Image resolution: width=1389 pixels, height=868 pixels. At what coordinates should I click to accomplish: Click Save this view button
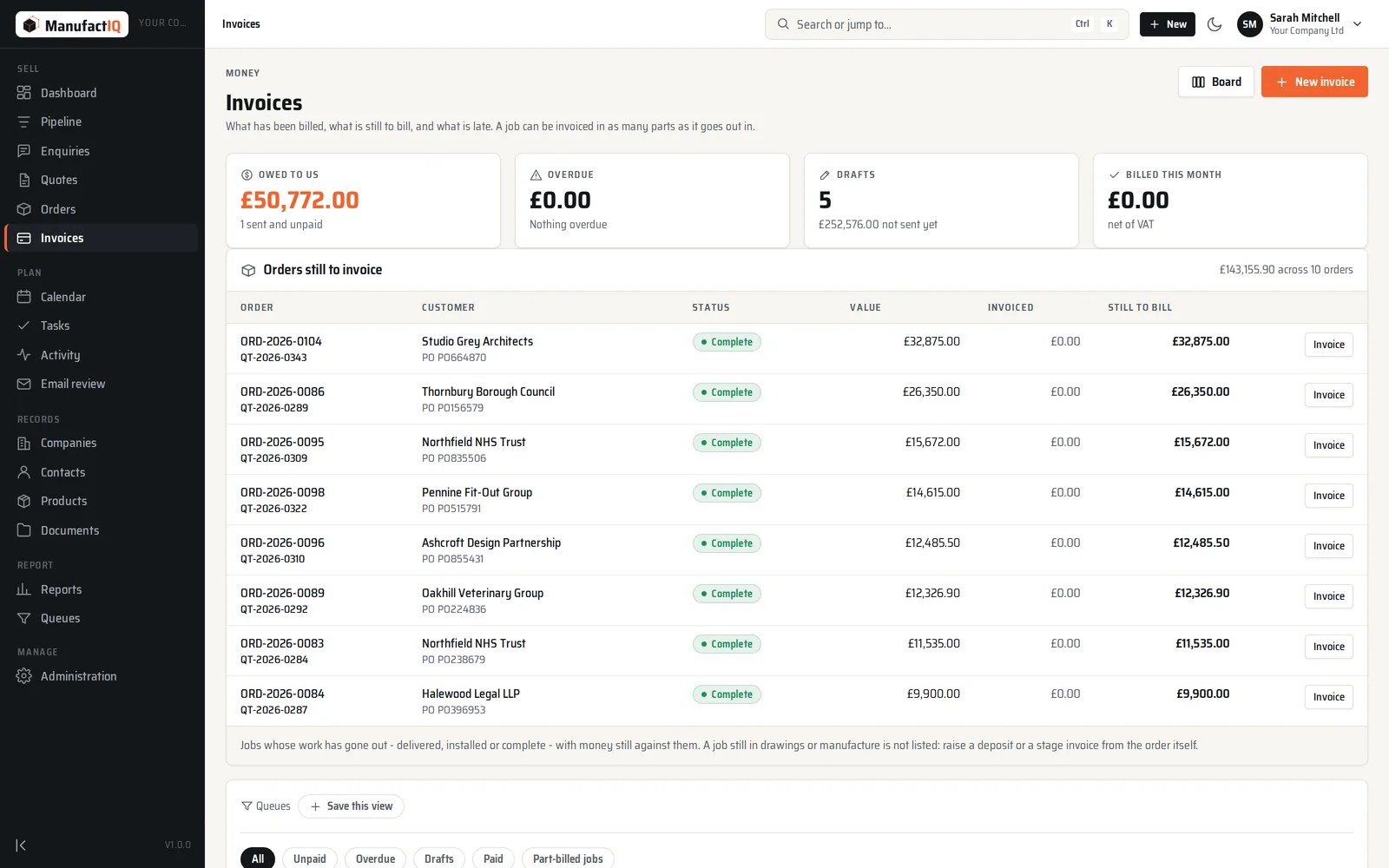(x=351, y=806)
